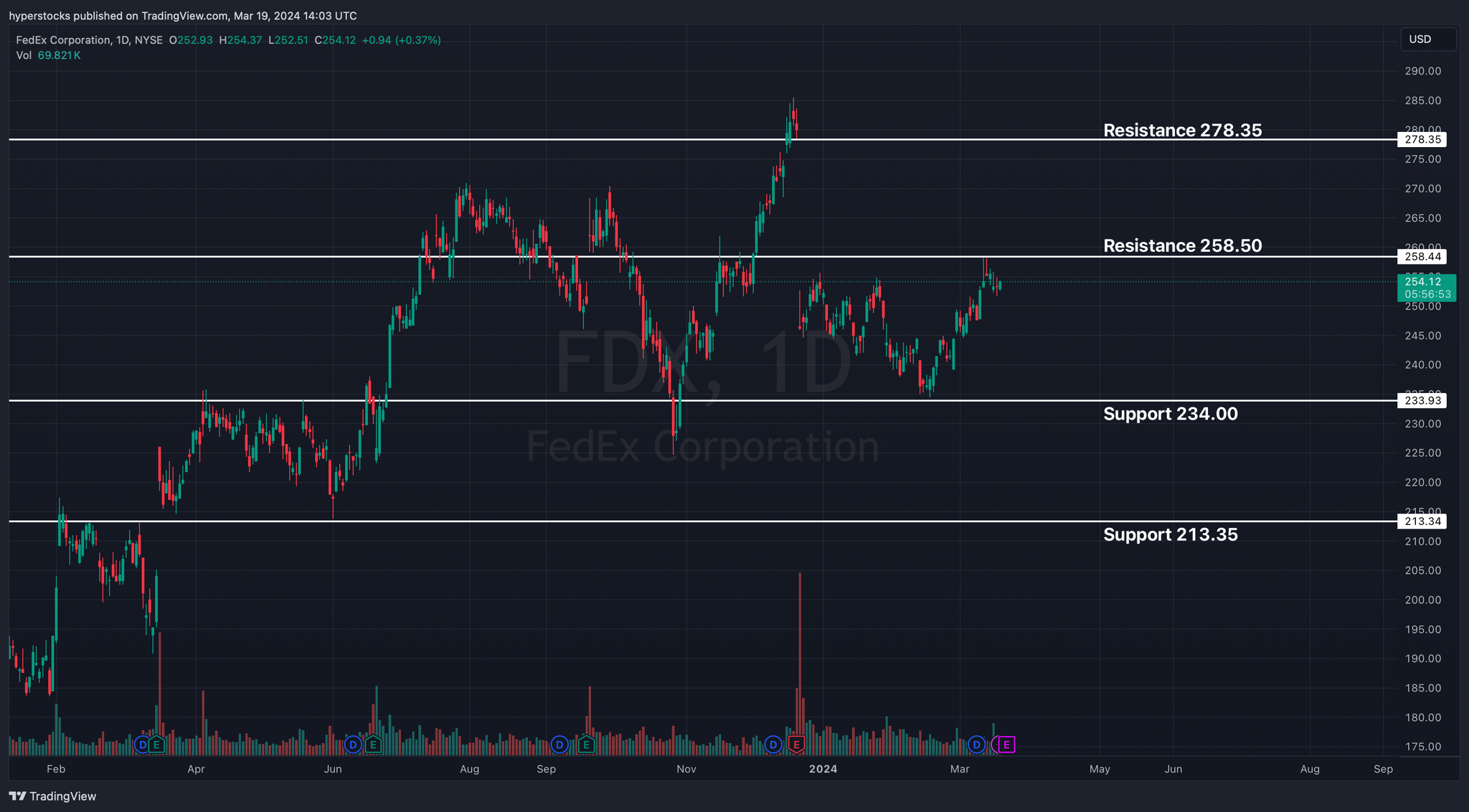This screenshot has height=812, width=1469.
Task: Click the green earnings E marker near June
Action: coord(372,745)
